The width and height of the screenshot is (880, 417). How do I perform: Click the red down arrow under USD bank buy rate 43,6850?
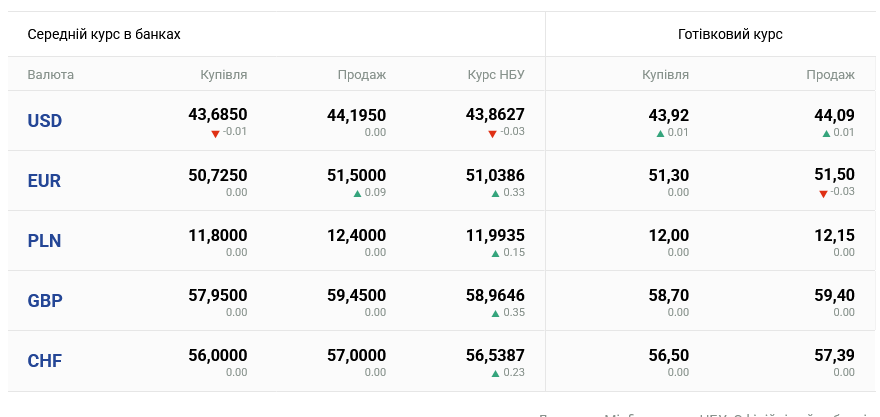pos(215,134)
